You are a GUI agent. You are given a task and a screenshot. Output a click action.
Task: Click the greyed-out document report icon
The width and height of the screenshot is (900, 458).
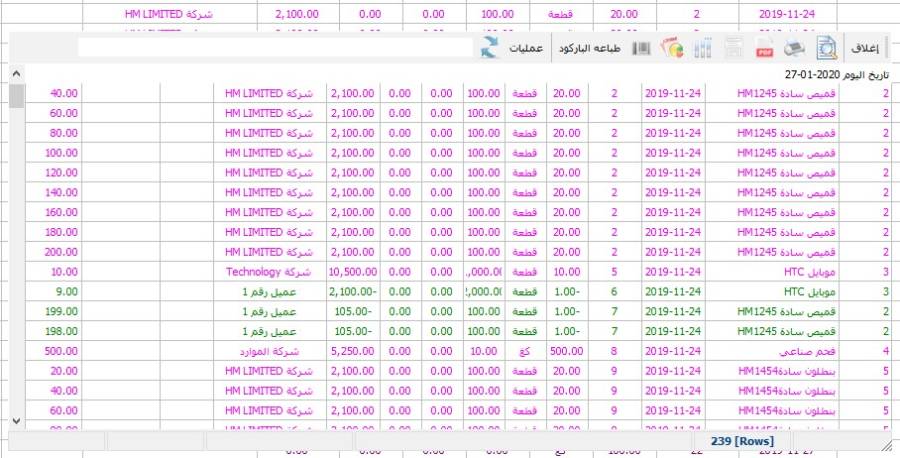[734, 49]
